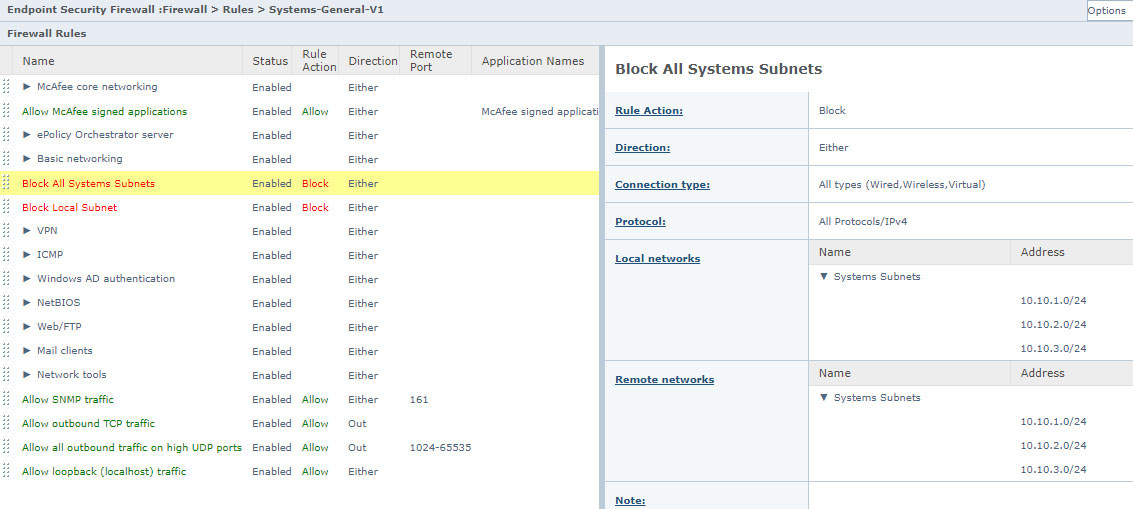Click drag handle of Allow McAfee signed applications row
1133x509 pixels.
[x=6, y=111]
